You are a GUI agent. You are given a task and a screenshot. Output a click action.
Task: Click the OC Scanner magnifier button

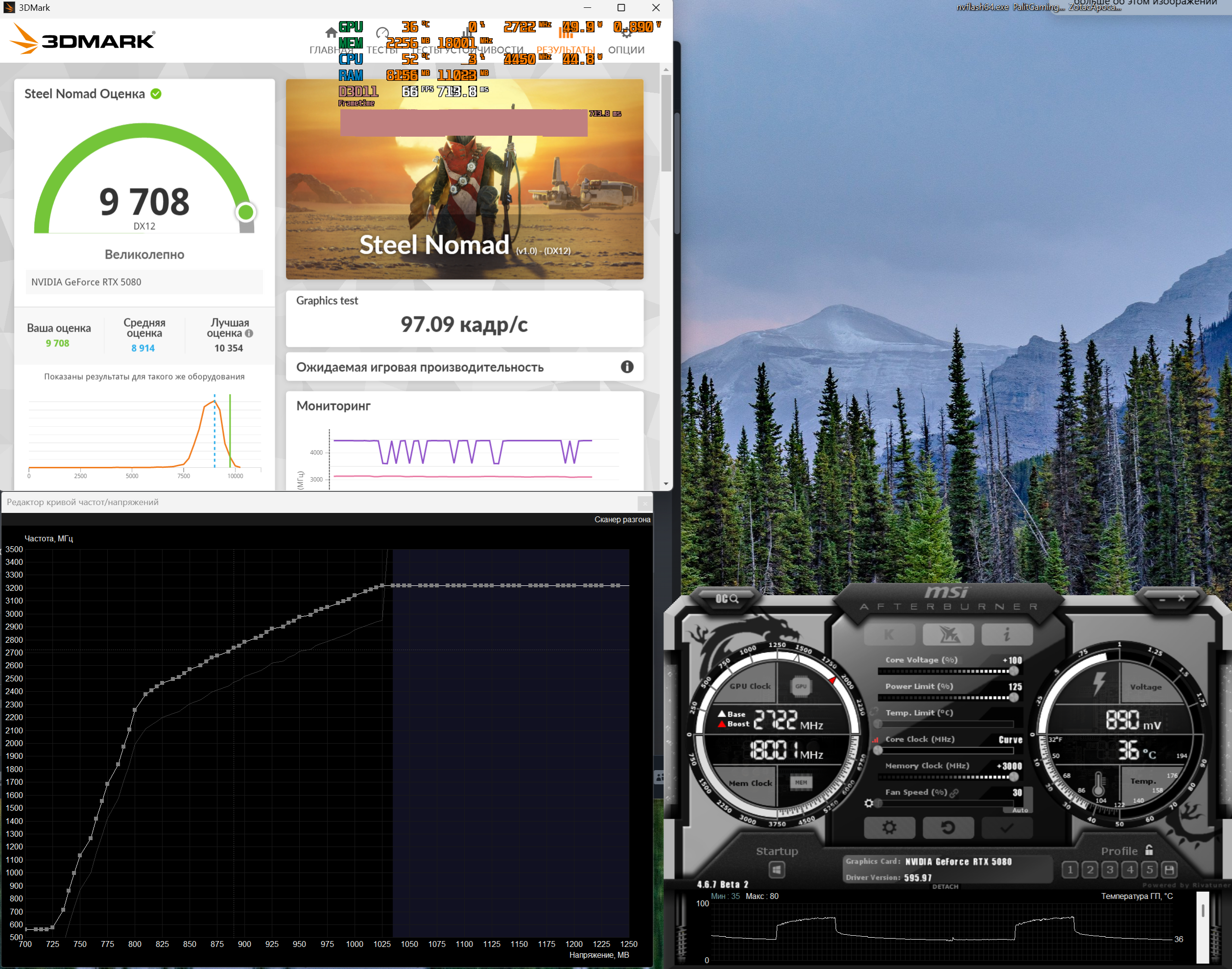click(x=727, y=599)
